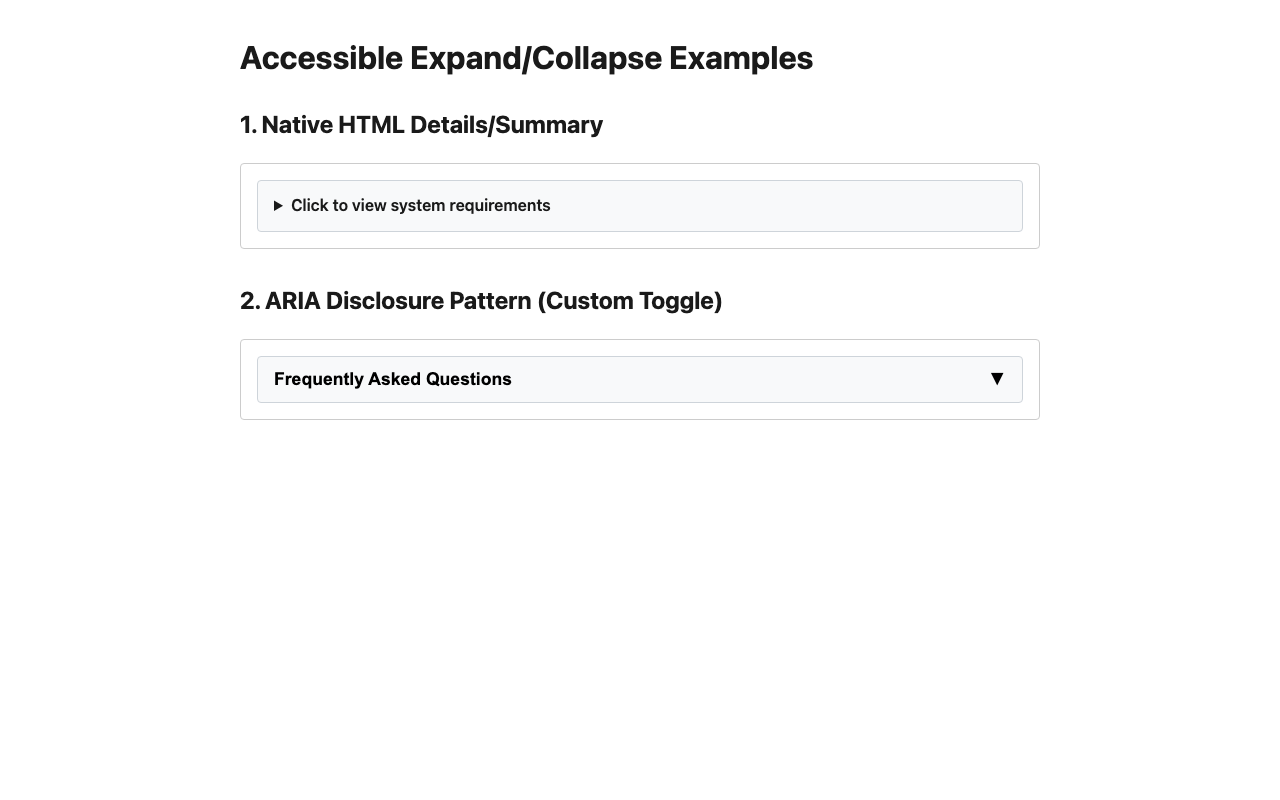Expand the Frequently Asked Questions disclosure
Viewport: 1280px width, 800px height.
click(x=640, y=379)
